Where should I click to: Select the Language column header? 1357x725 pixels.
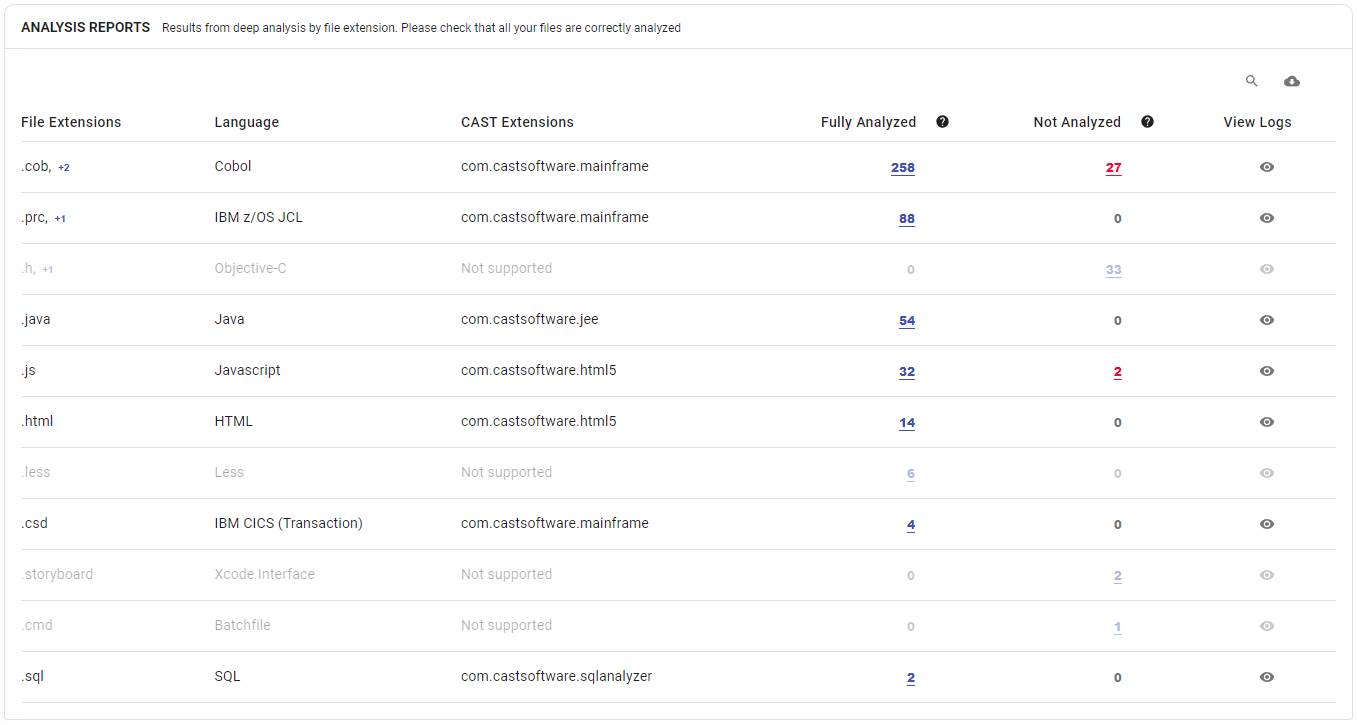(x=246, y=122)
